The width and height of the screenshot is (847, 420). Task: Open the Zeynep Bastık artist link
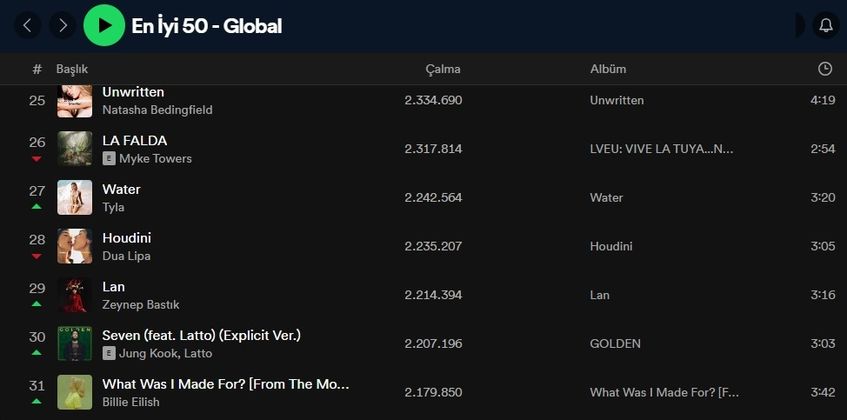(141, 305)
